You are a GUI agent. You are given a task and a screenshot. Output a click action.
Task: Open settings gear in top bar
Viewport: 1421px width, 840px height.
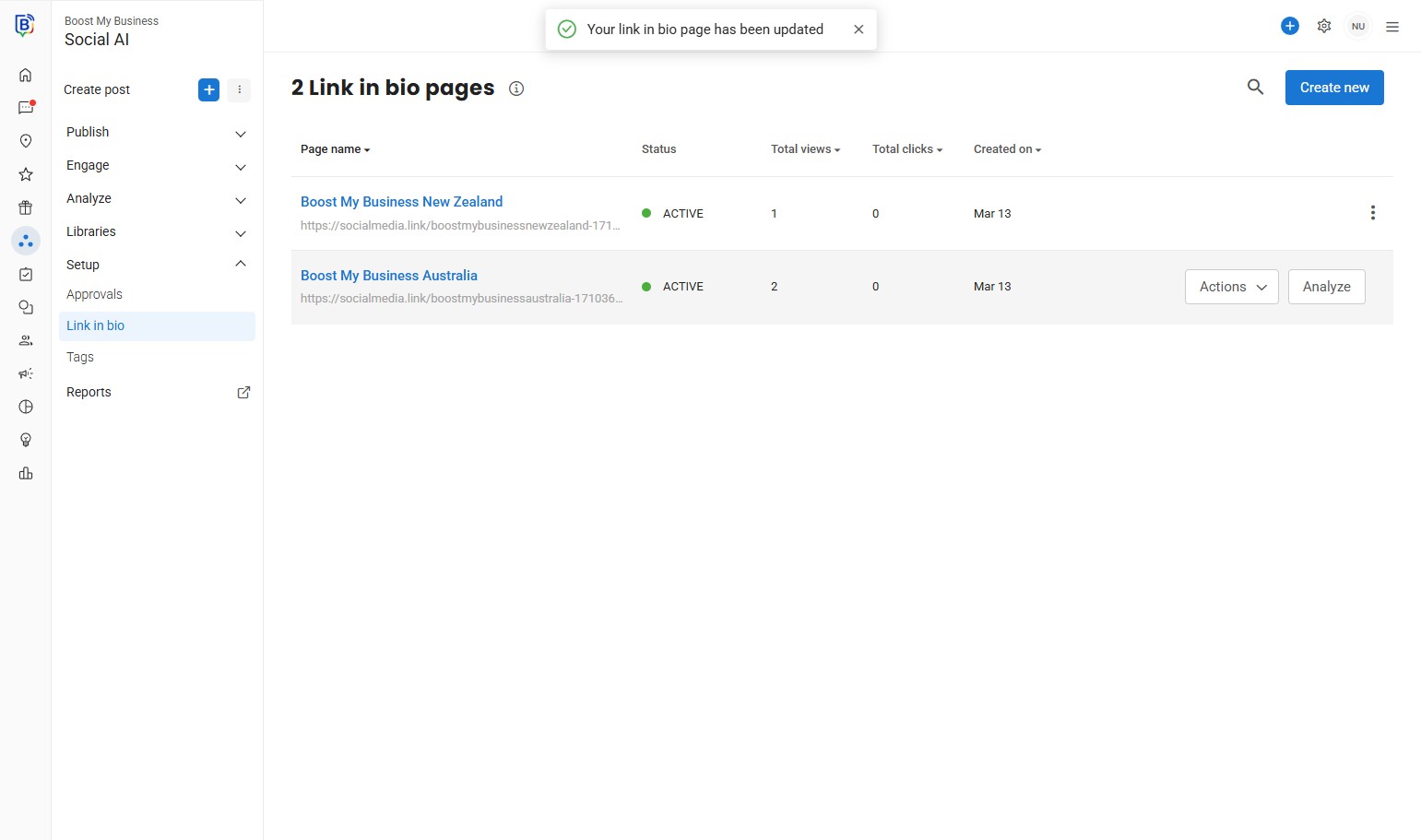[1324, 26]
